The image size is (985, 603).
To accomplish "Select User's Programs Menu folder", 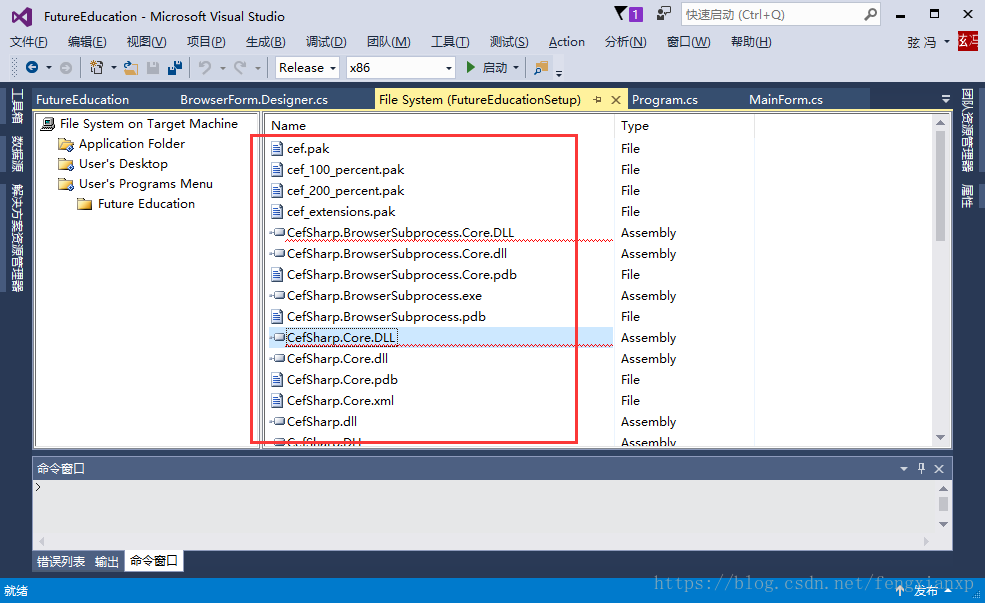I will coord(146,184).
